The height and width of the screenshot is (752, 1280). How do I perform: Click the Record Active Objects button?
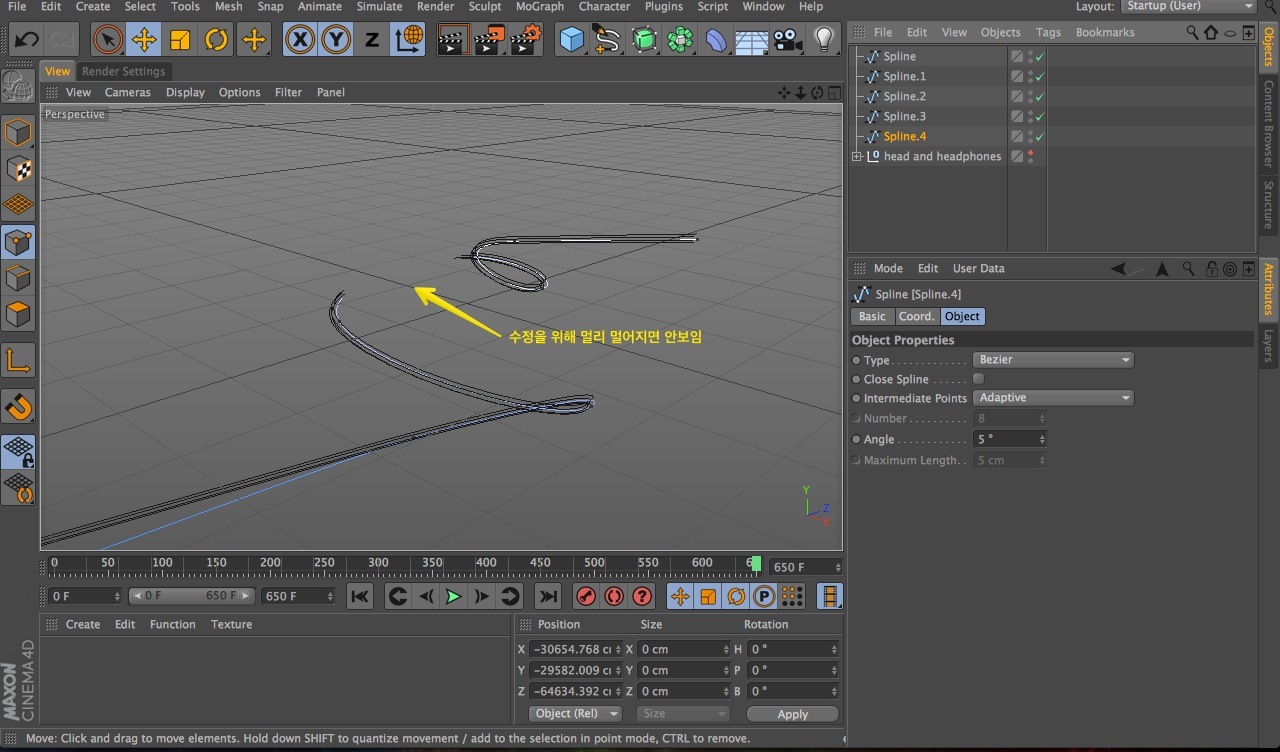click(x=586, y=596)
